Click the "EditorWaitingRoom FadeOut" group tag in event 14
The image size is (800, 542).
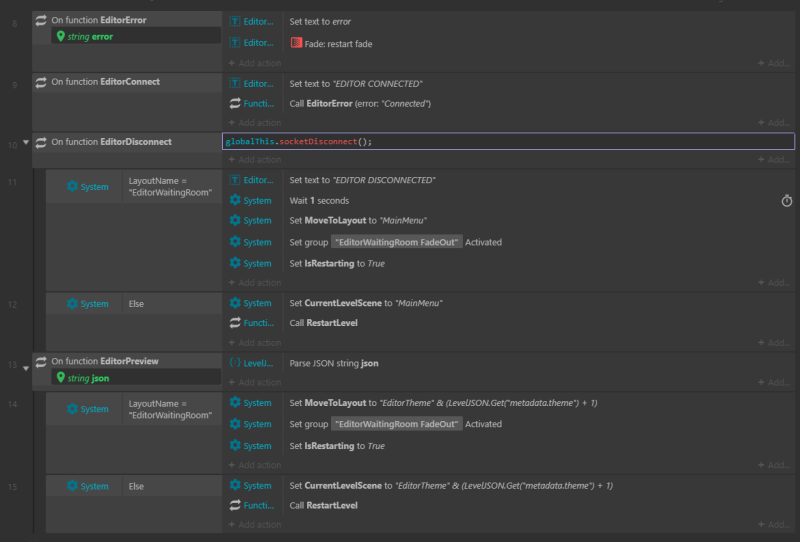[x=396, y=424]
